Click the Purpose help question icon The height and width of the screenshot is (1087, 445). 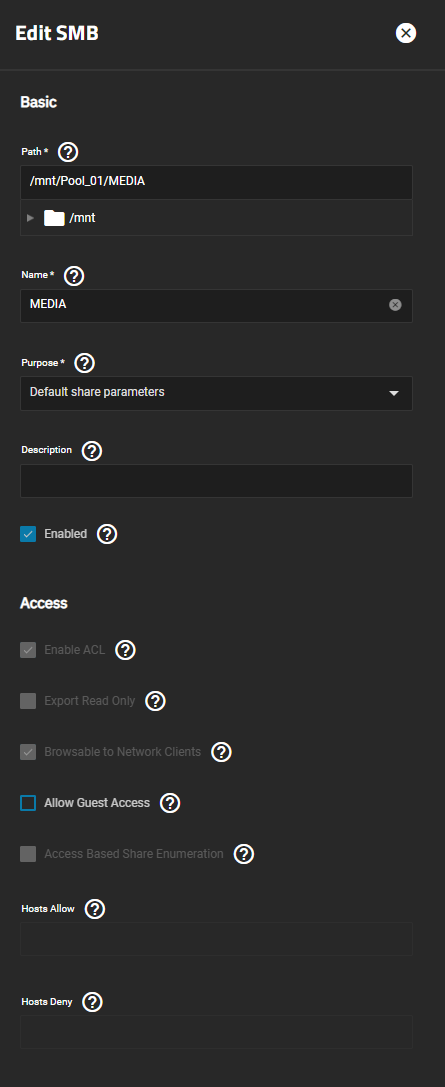click(x=84, y=363)
